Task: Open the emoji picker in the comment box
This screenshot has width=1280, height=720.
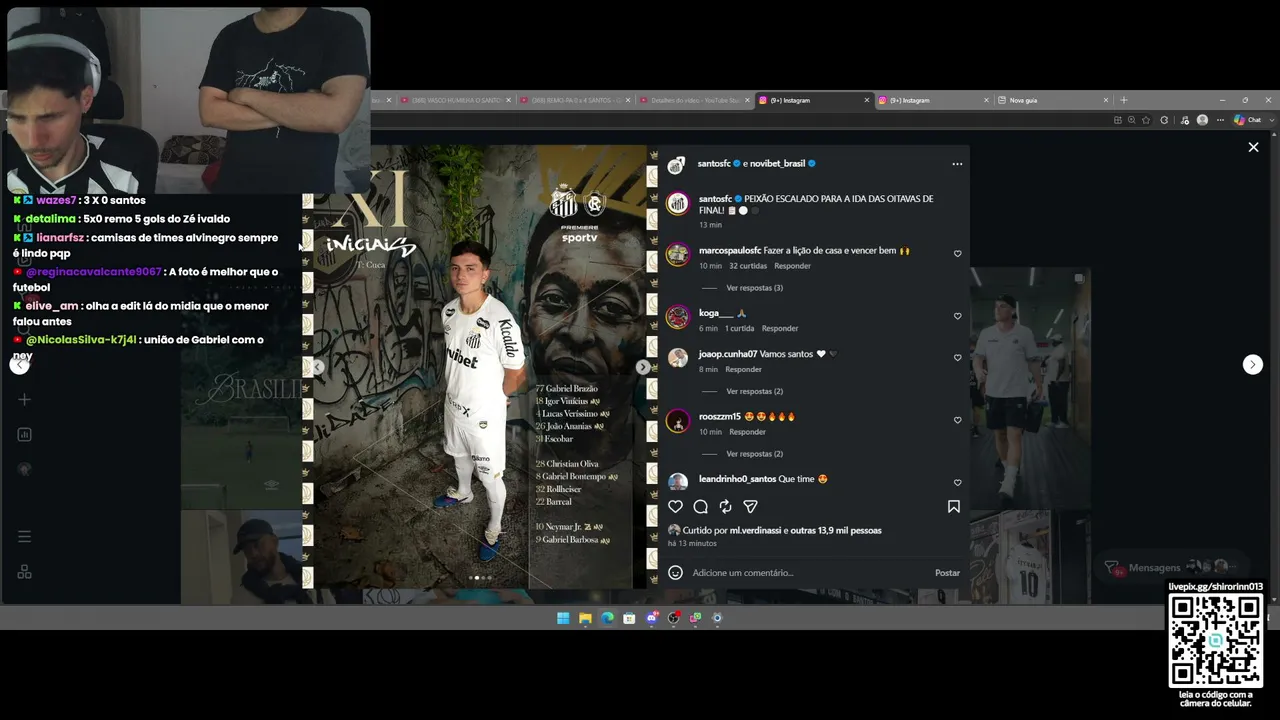Action: coord(675,573)
